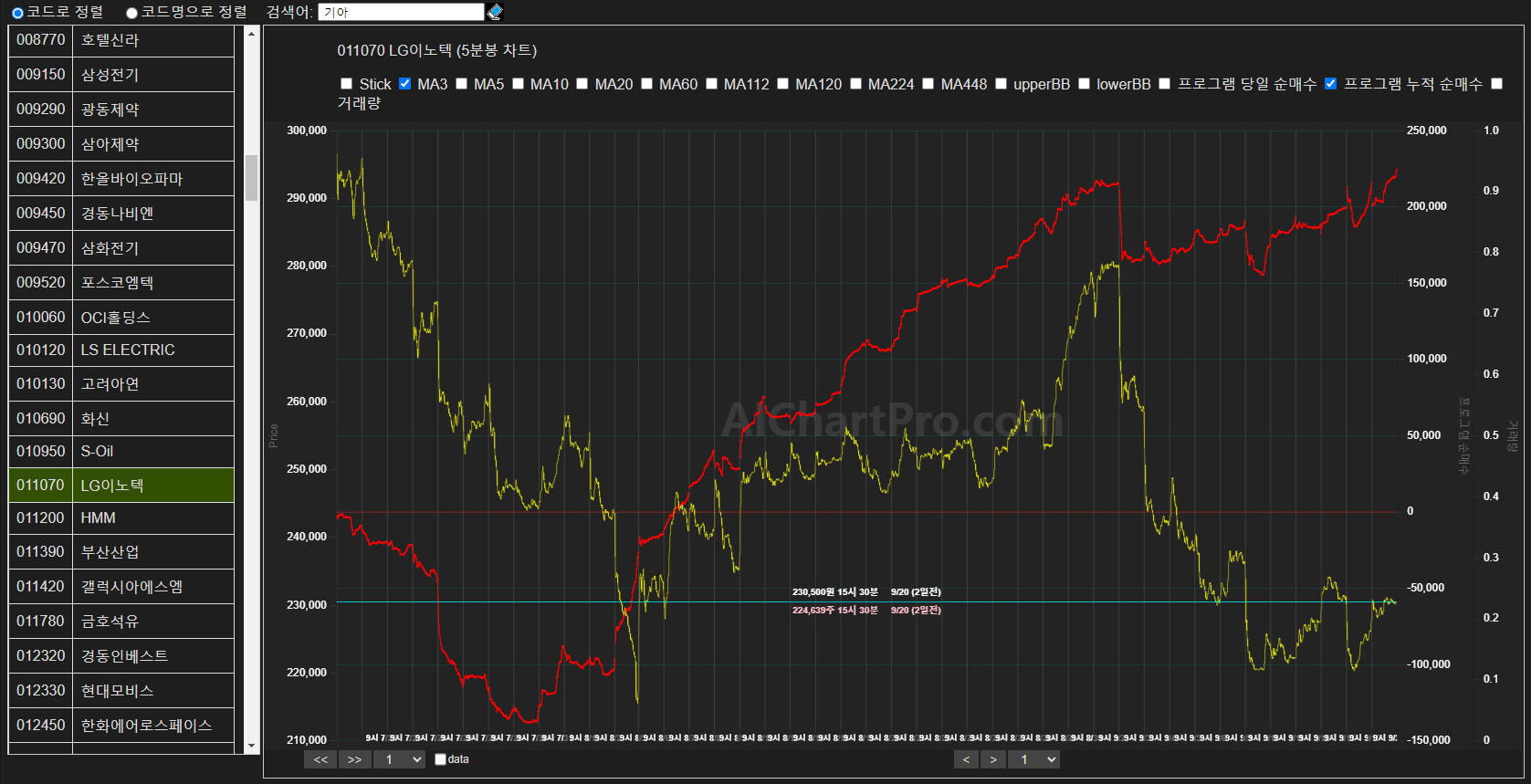This screenshot has width=1531, height=784.
Task: Toggle the MA60 checkbox
Action: pyautogui.click(x=647, y=84)
